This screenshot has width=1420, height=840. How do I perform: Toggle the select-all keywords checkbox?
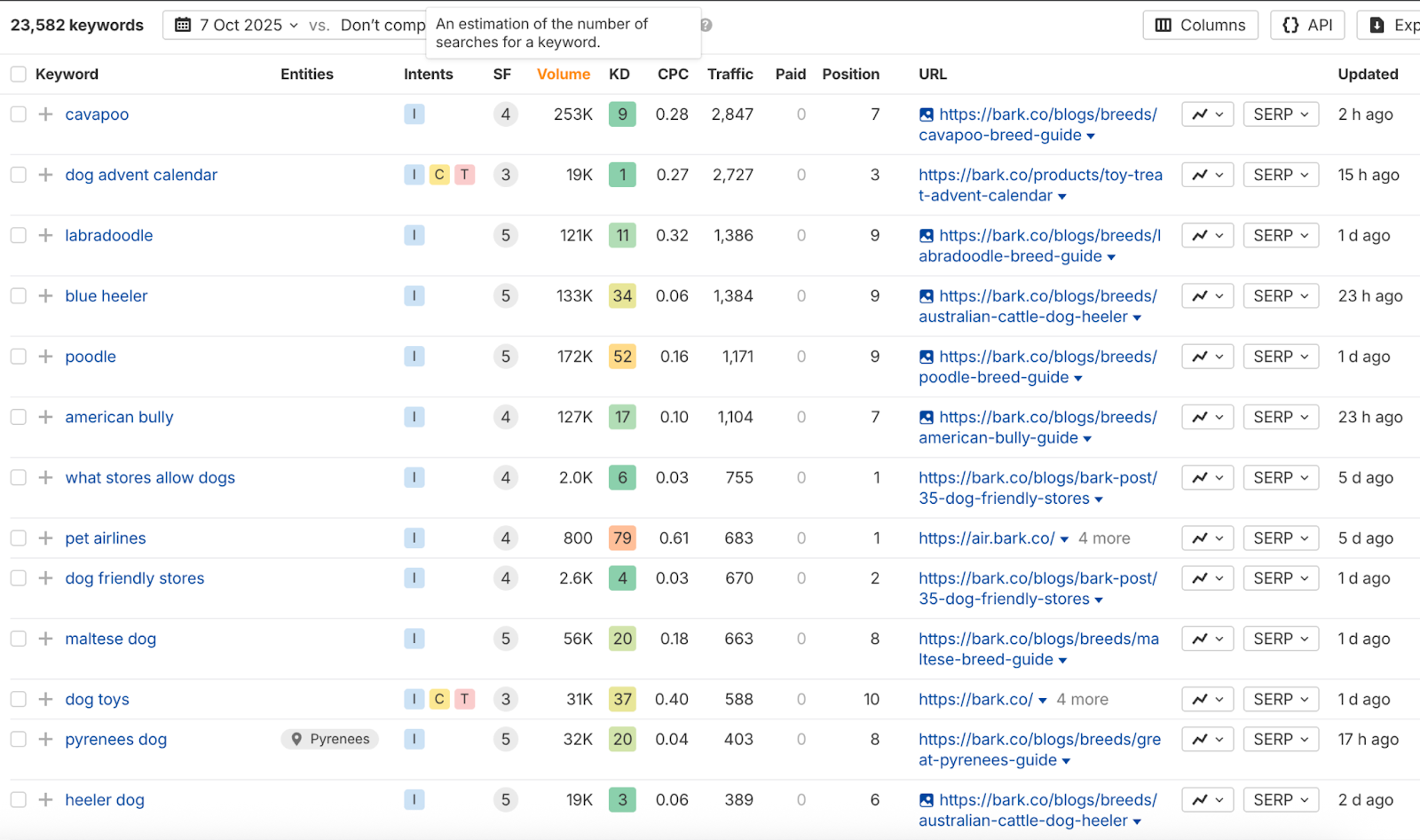[18, 75]
